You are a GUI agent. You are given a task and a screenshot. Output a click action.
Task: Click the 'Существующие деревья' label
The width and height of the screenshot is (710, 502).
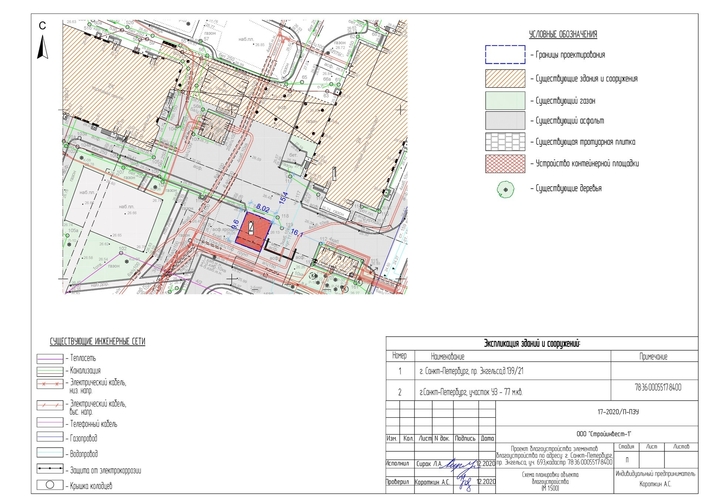[569, 188]
